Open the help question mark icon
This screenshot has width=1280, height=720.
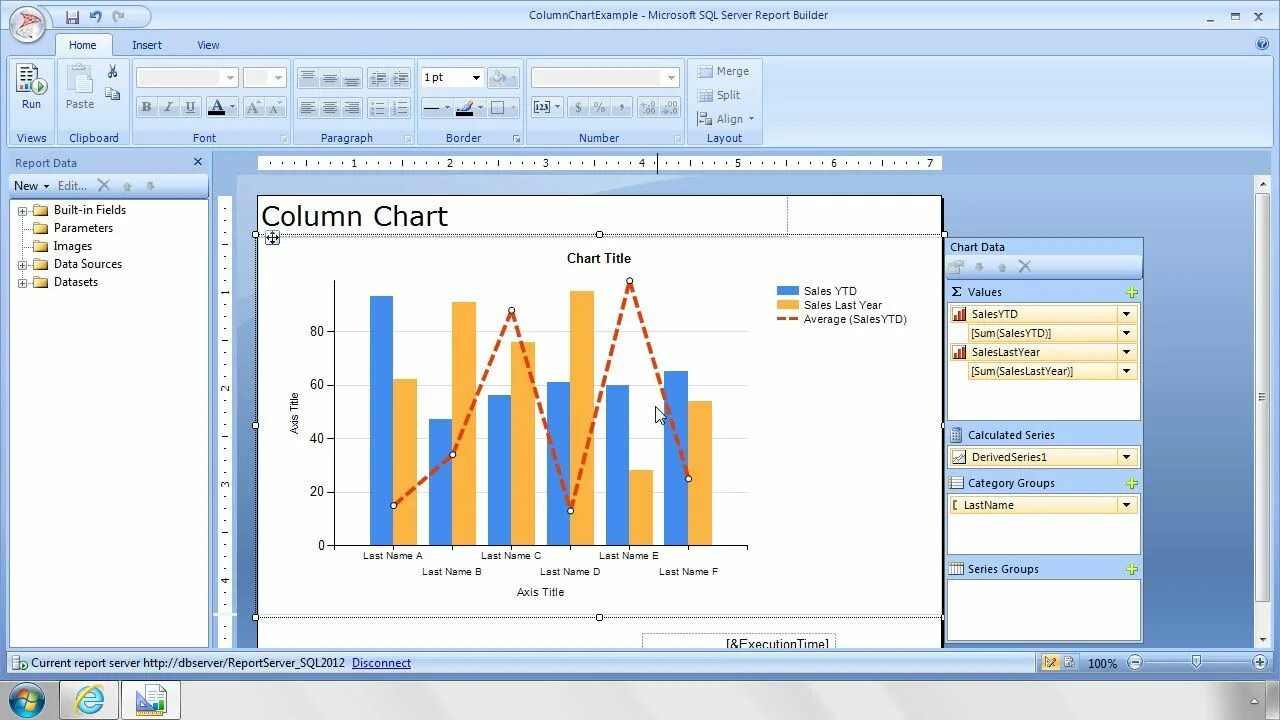click(x=1262, y=44)
